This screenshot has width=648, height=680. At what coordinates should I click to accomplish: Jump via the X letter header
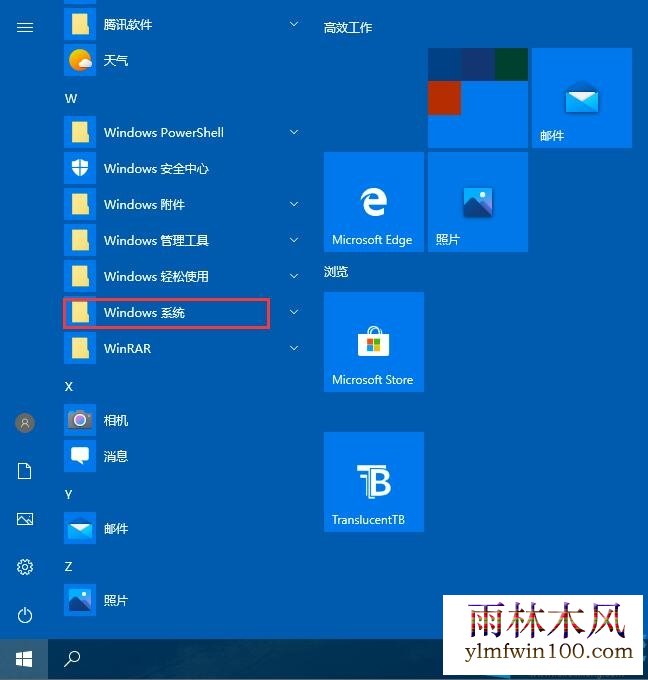pyautogui.click(x=69, y=386)
